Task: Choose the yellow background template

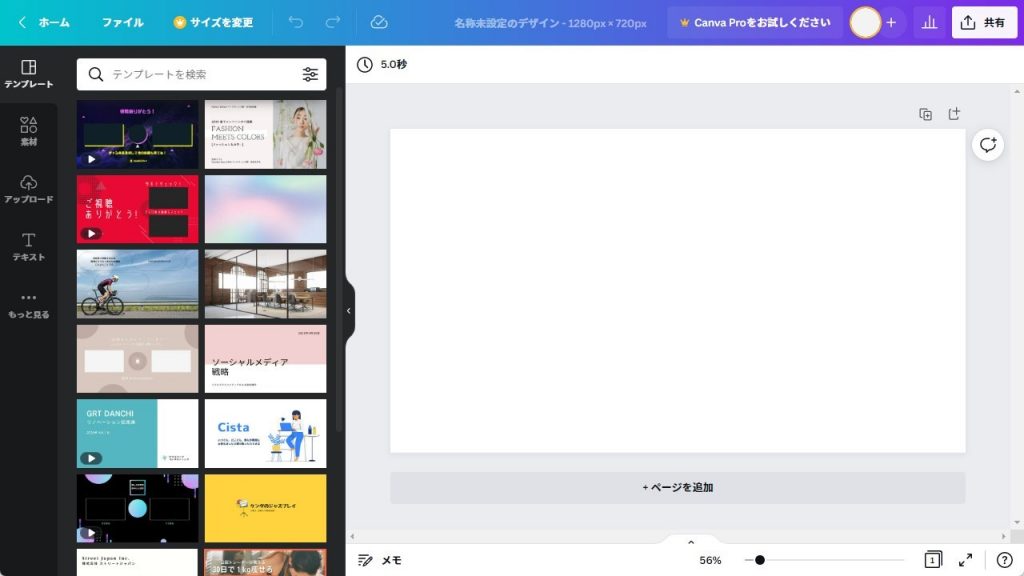Action: coord(265,508)
